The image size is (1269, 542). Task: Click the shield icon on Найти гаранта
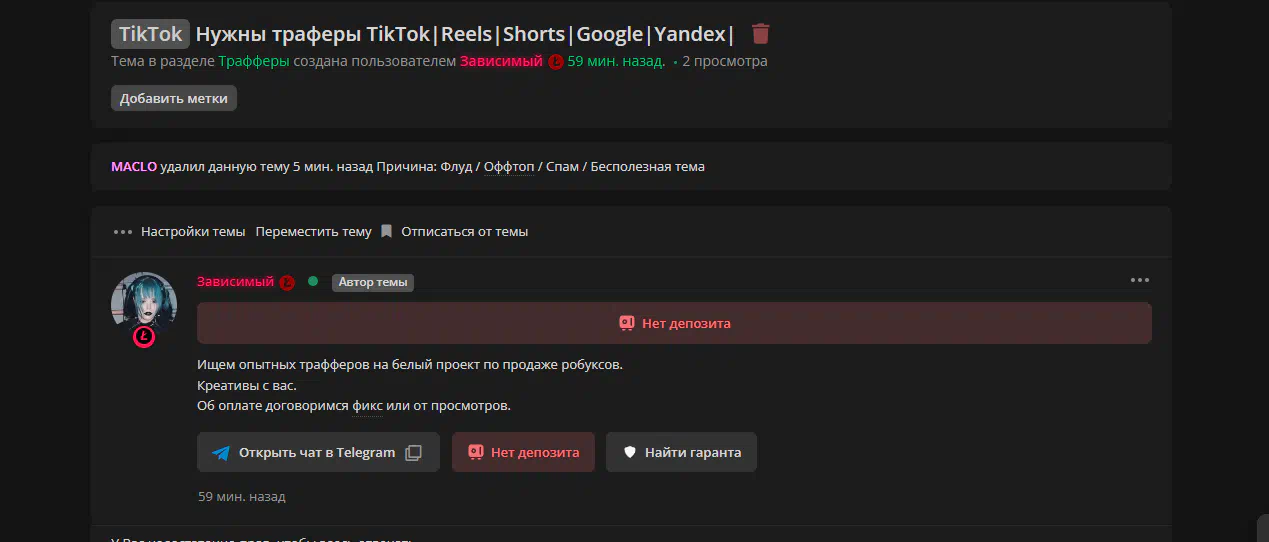[630, 452]
